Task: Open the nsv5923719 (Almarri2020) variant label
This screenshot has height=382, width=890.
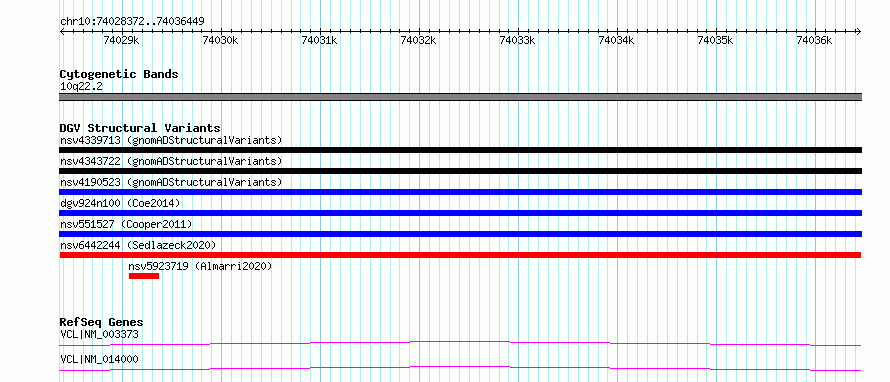Action: tap(200, 266)
